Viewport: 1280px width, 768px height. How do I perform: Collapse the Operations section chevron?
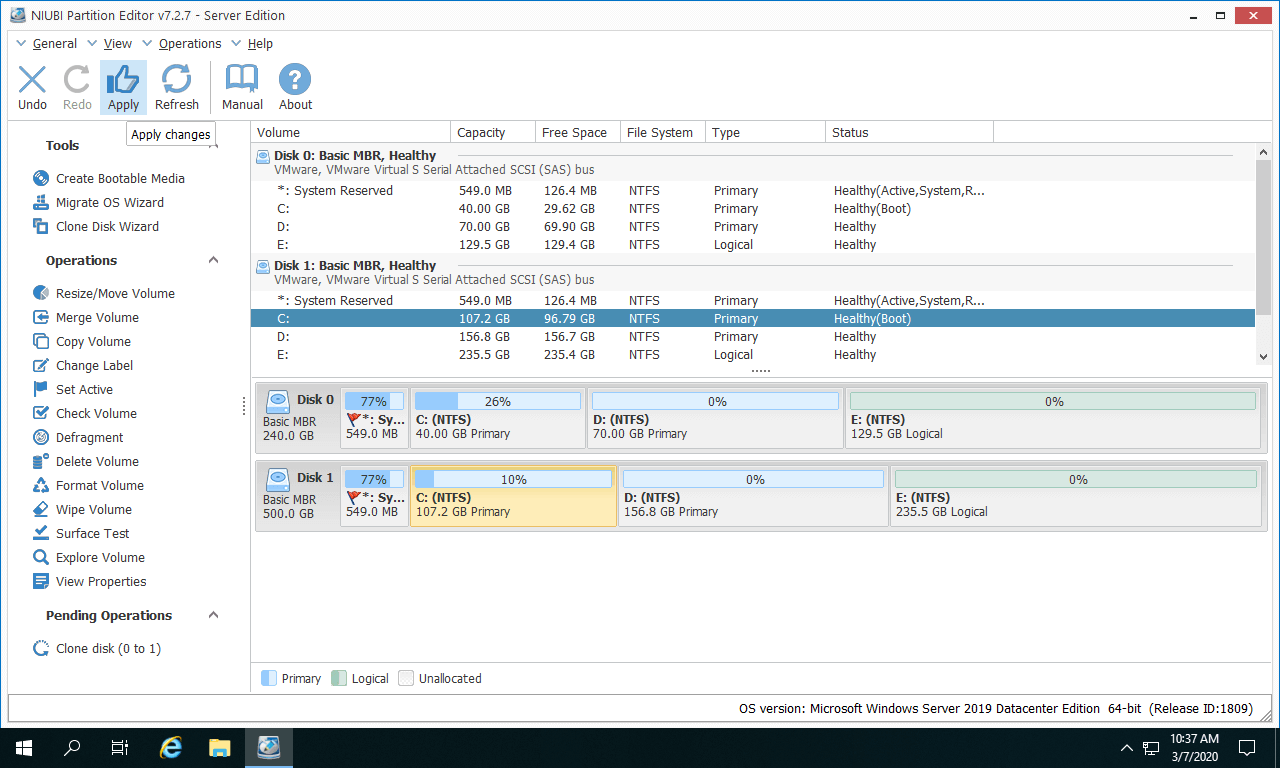click(213, 260)
